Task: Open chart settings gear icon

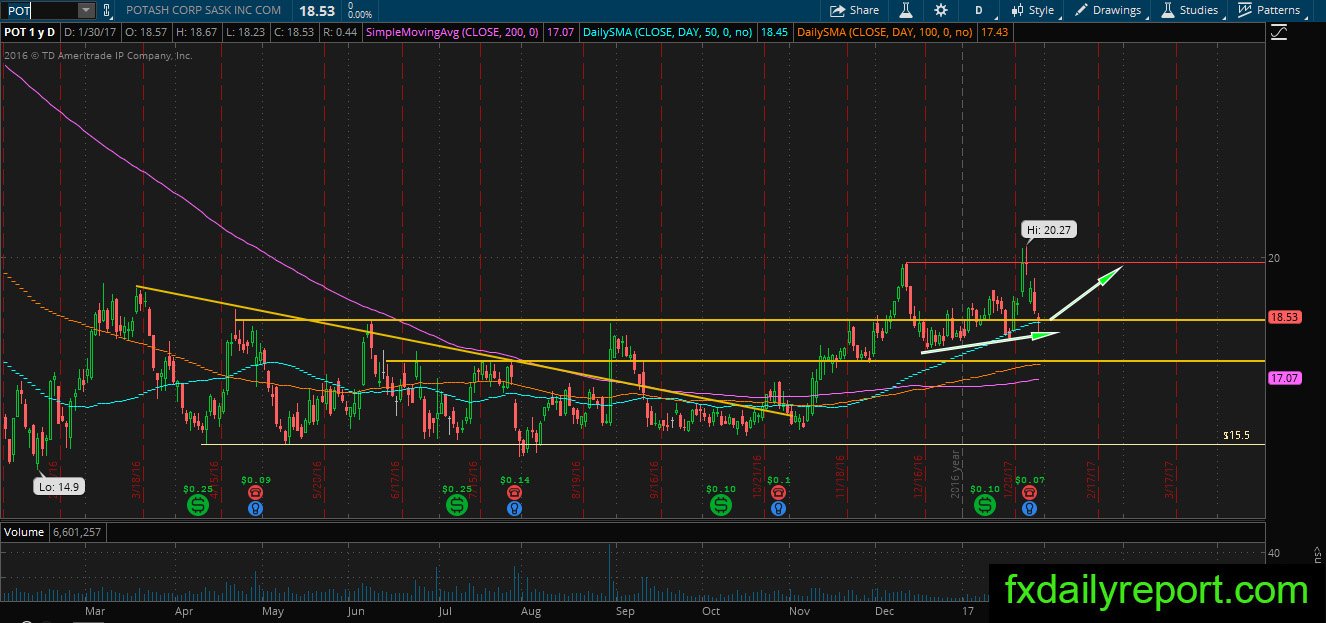Action: pyautogui.click(x=941, y=10)
